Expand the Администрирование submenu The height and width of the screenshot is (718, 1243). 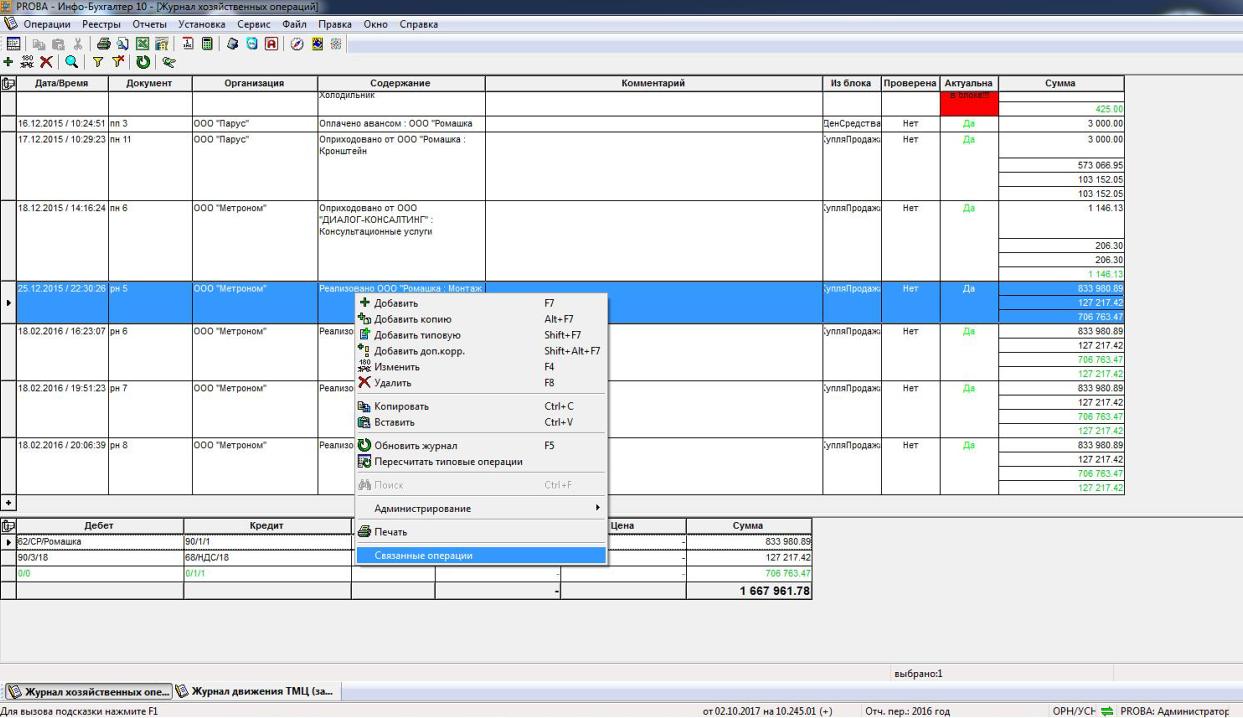[481, 508]
